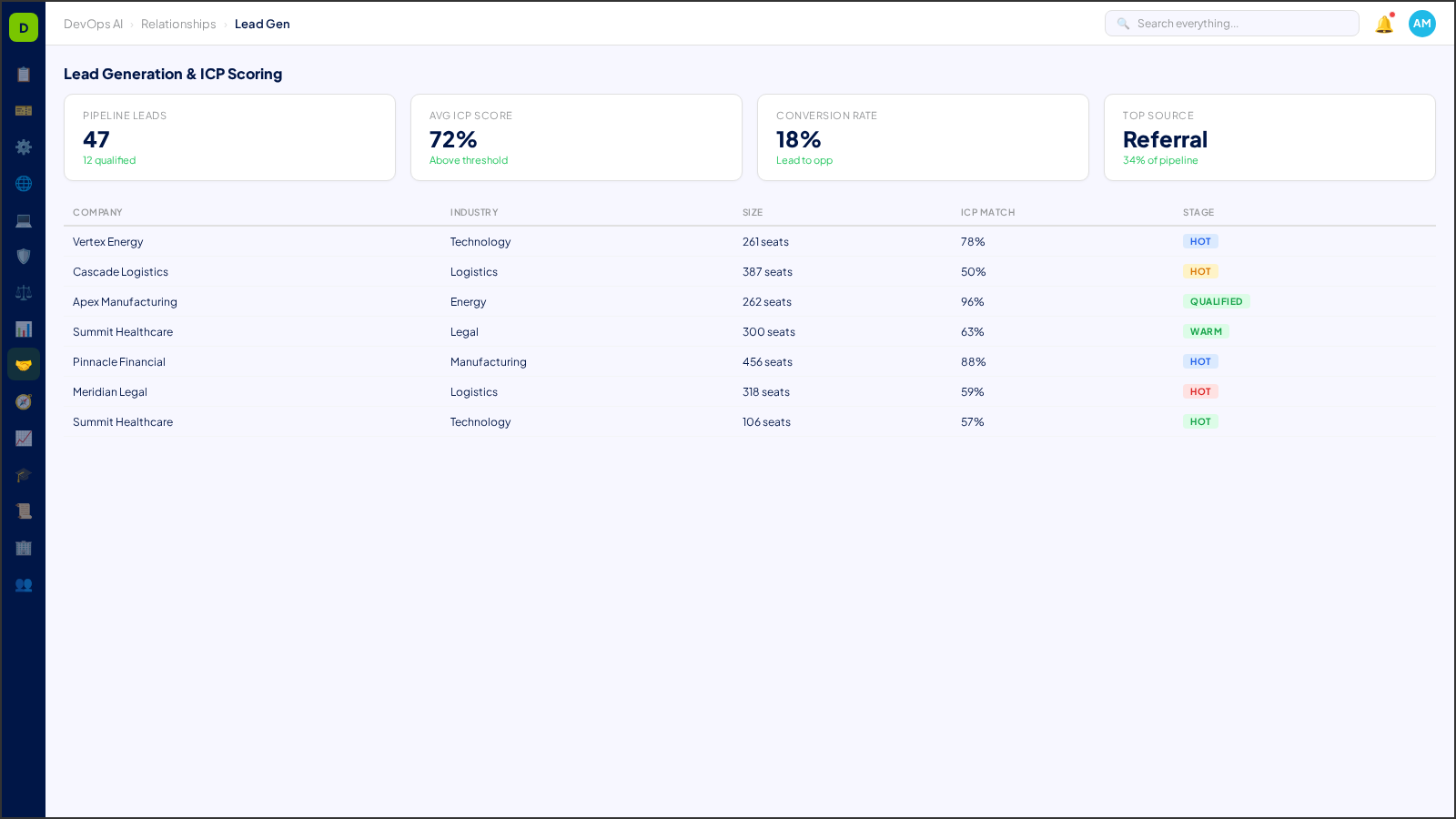Select the compass icon in sidebar
This screenshot has width=1456, height=819.
point(23,401)
